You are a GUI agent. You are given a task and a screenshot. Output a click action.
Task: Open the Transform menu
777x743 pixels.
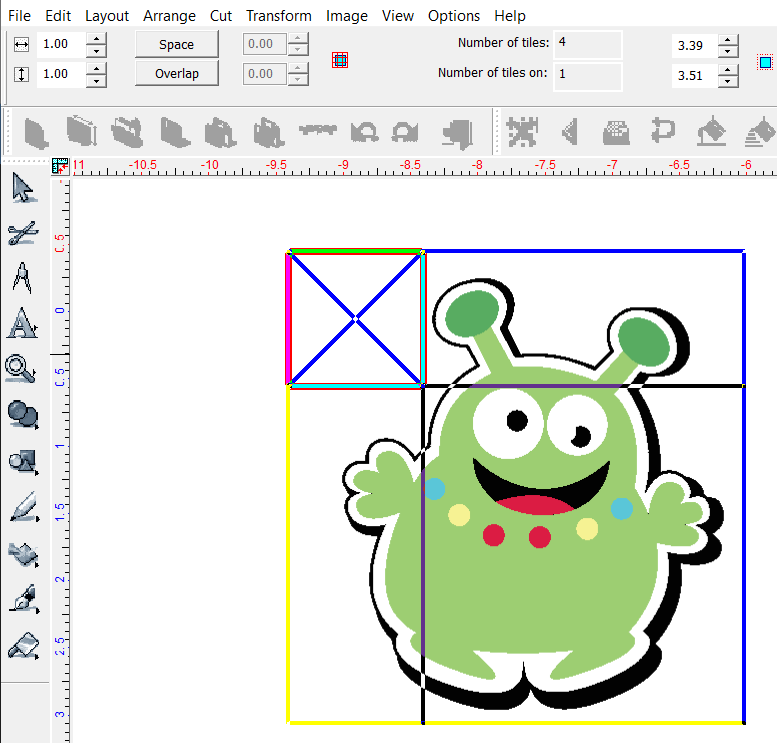(x=278, y=16)
